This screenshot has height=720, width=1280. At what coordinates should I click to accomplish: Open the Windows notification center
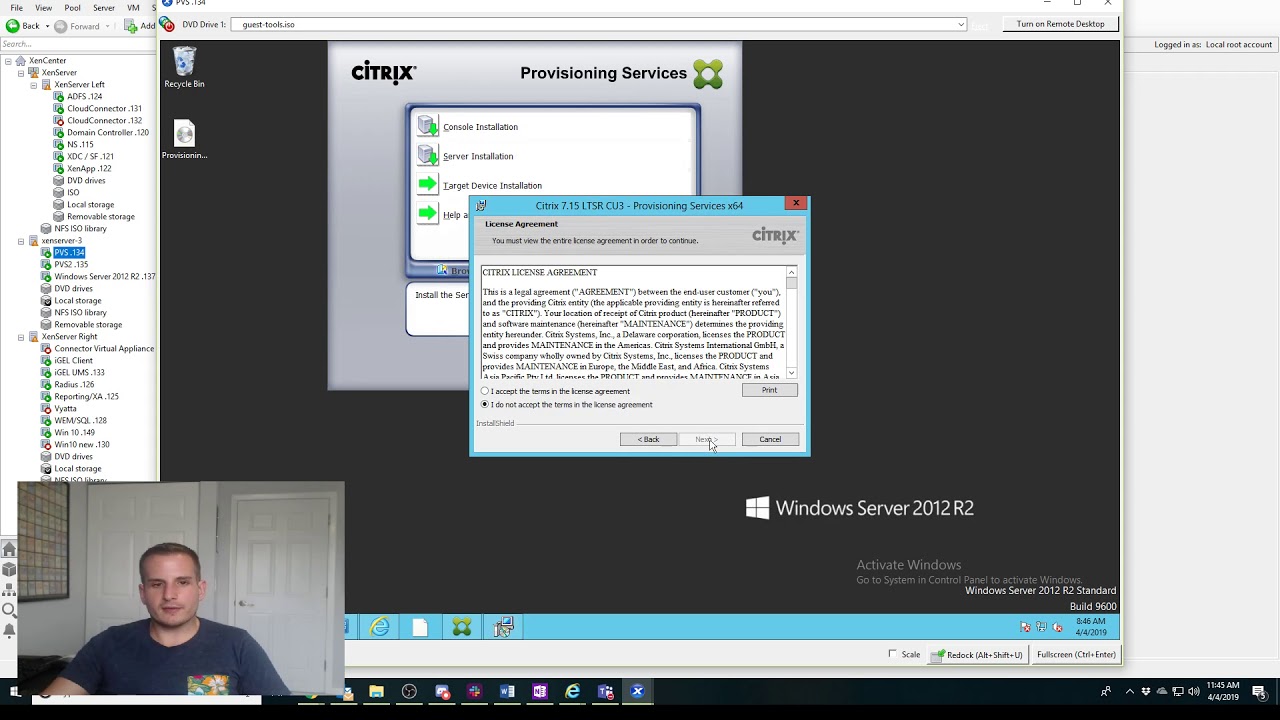[x=1259, y=691]
